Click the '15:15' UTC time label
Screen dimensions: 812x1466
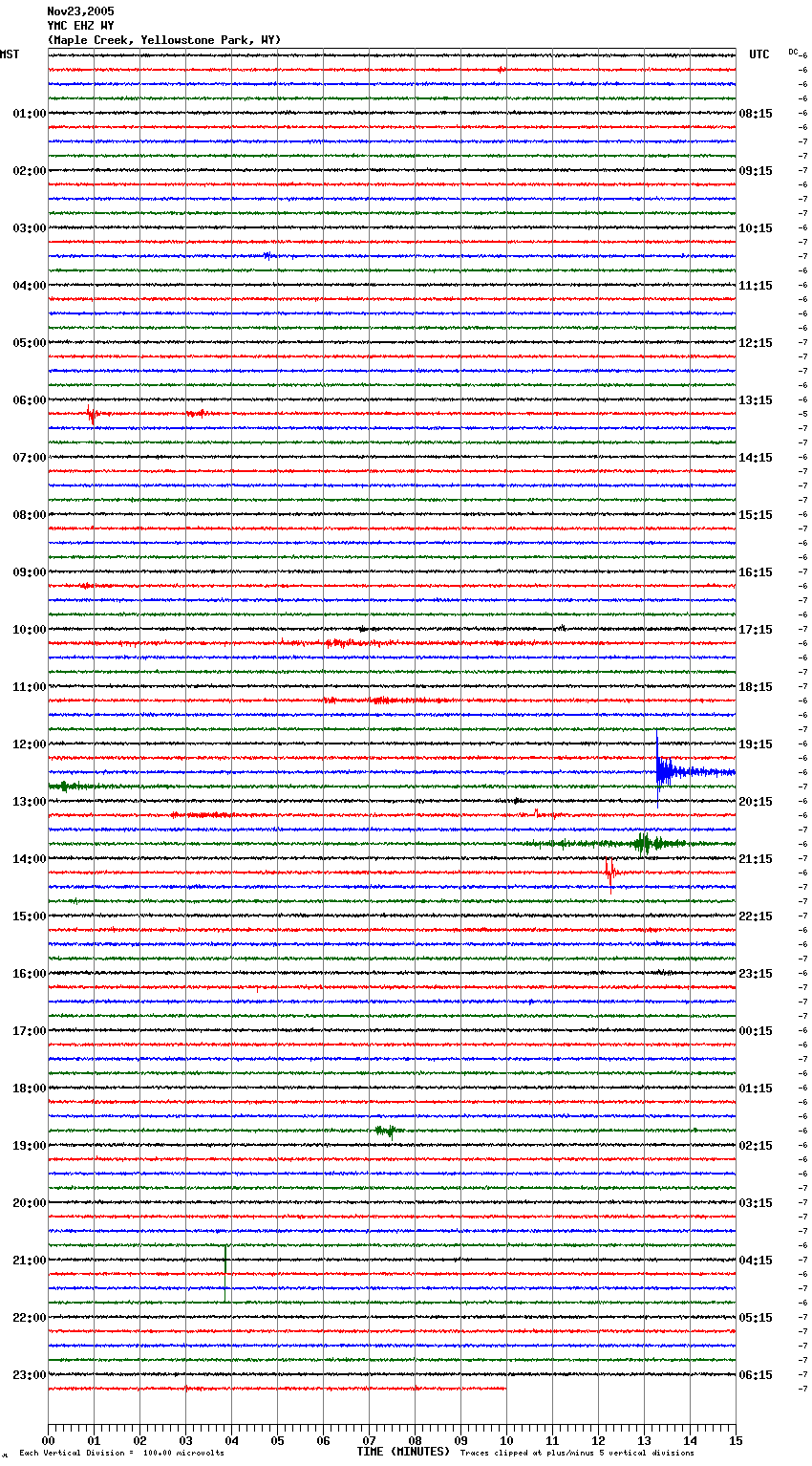(756, 515)
